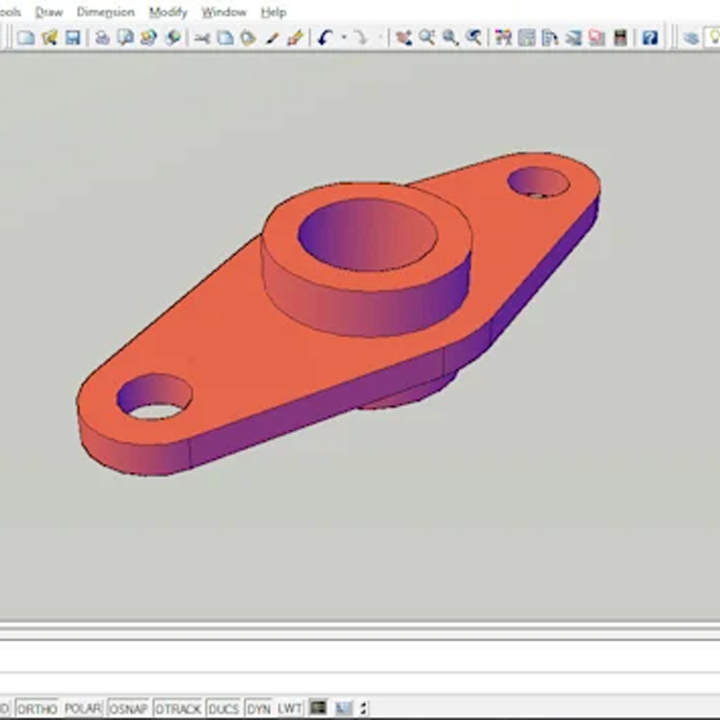Click the Undo arrow icon
The image size is (720, 720).
(324, 38)
